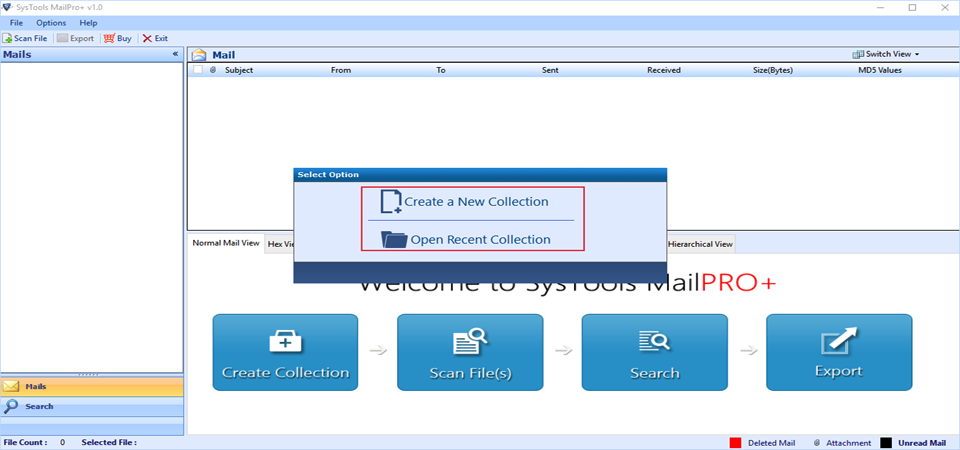Click the Export toolbar button

pos(75,38)
